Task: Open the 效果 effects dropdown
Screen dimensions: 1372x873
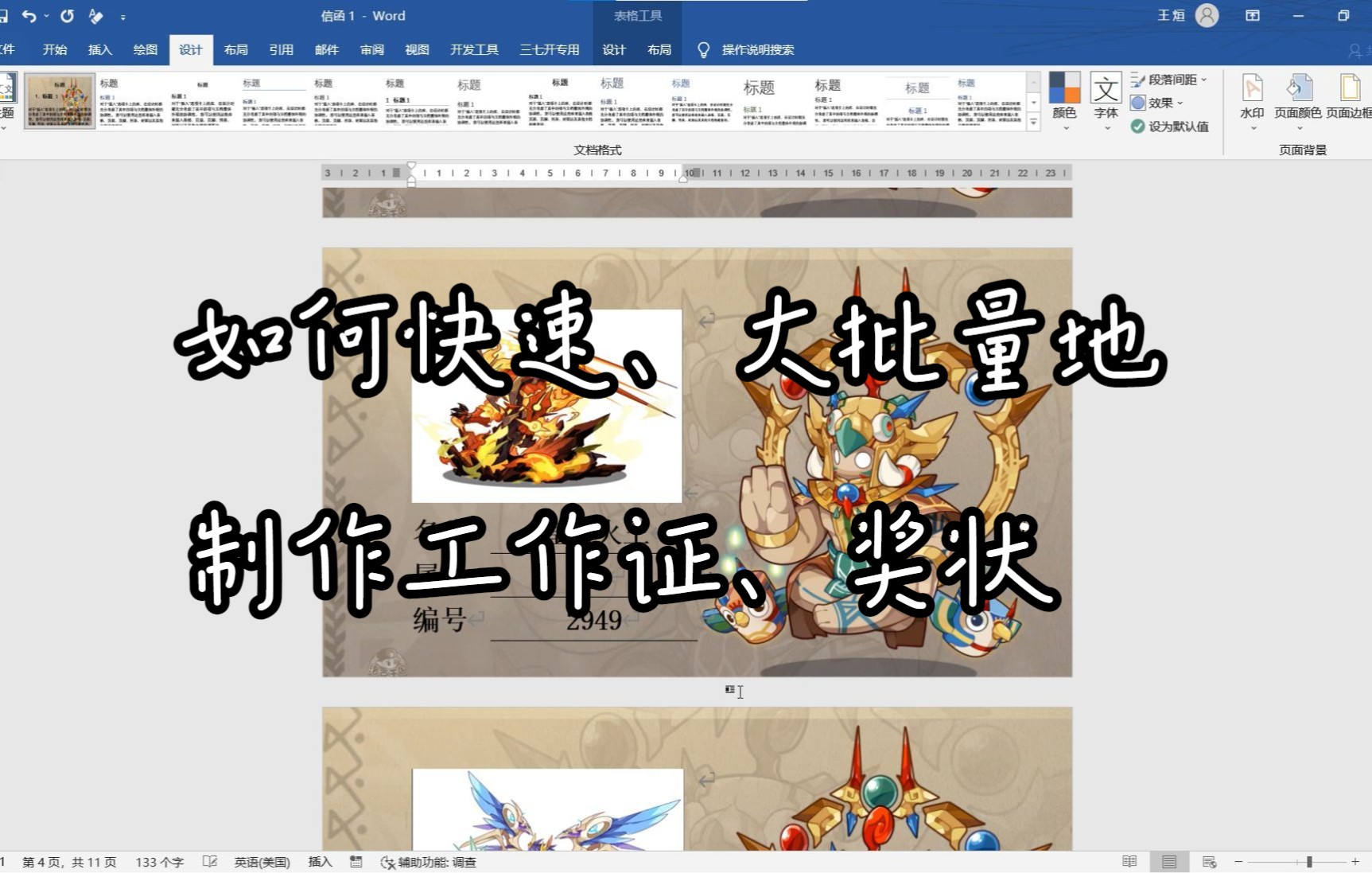Action: [x=1157, y=103]
